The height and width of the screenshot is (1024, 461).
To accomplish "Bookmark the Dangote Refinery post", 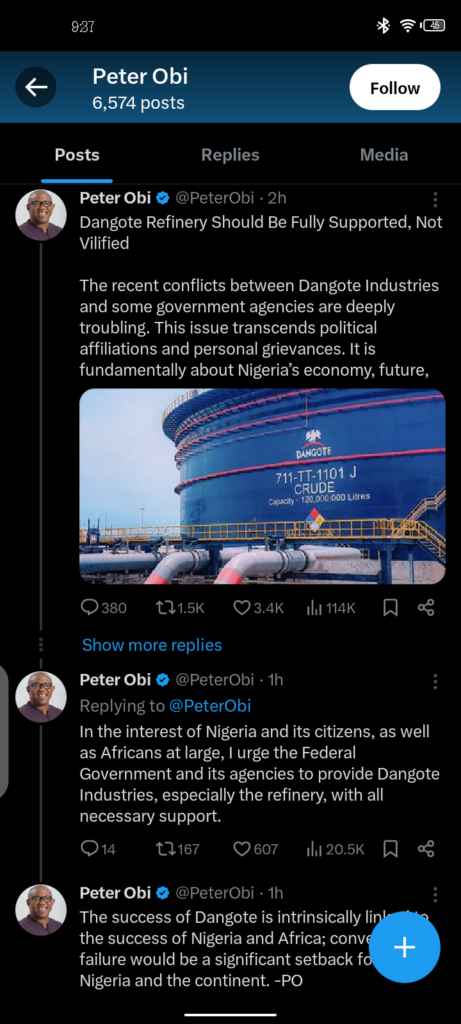I will [x=390, y=609].
